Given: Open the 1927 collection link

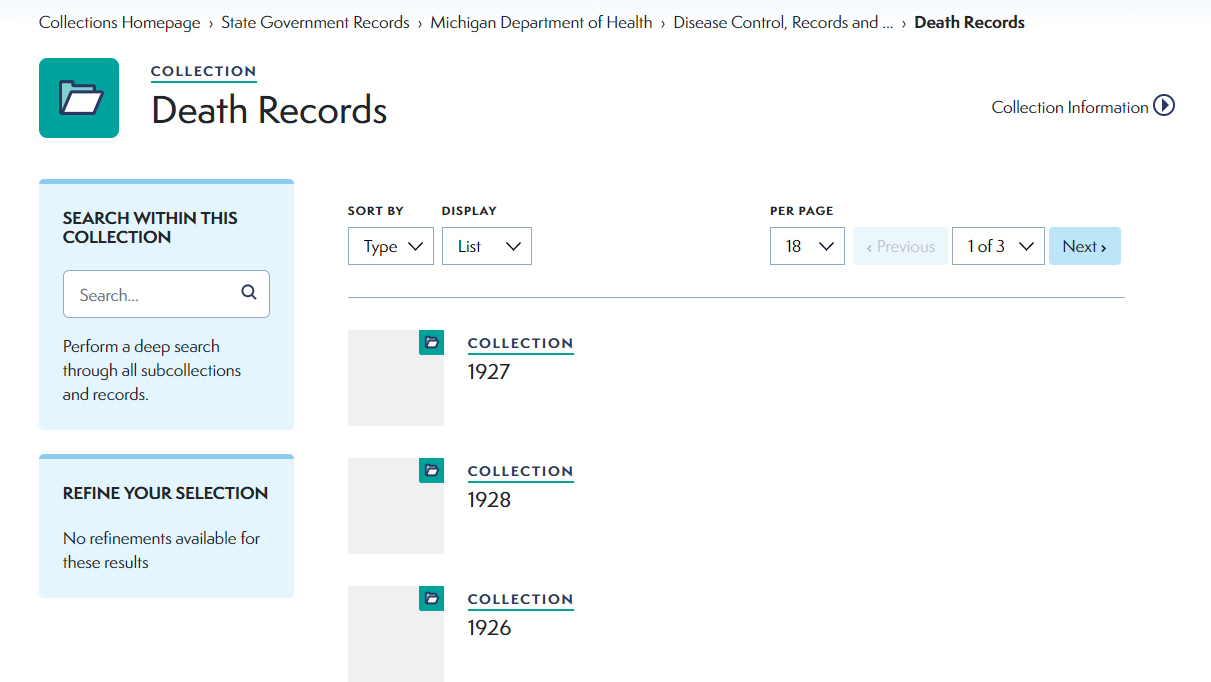Looking at the screenshot, I should [x=487, y=371].
